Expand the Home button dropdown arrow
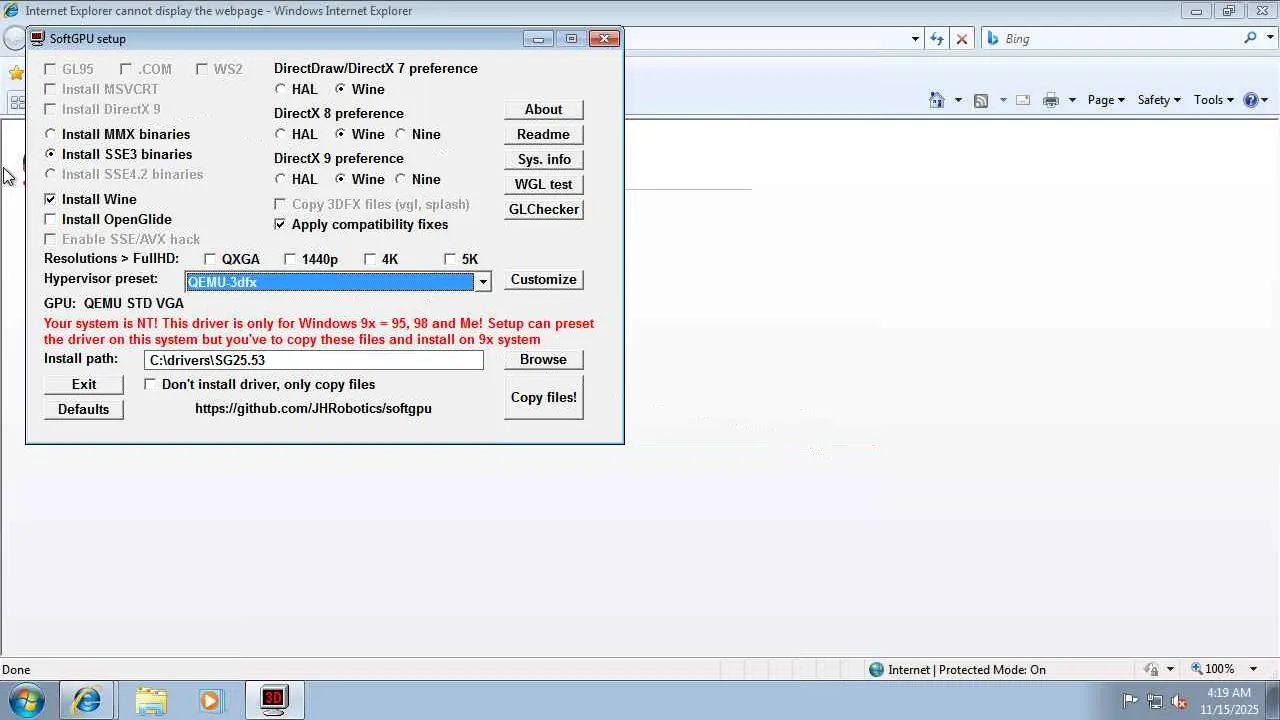 (x=958, y=100)
